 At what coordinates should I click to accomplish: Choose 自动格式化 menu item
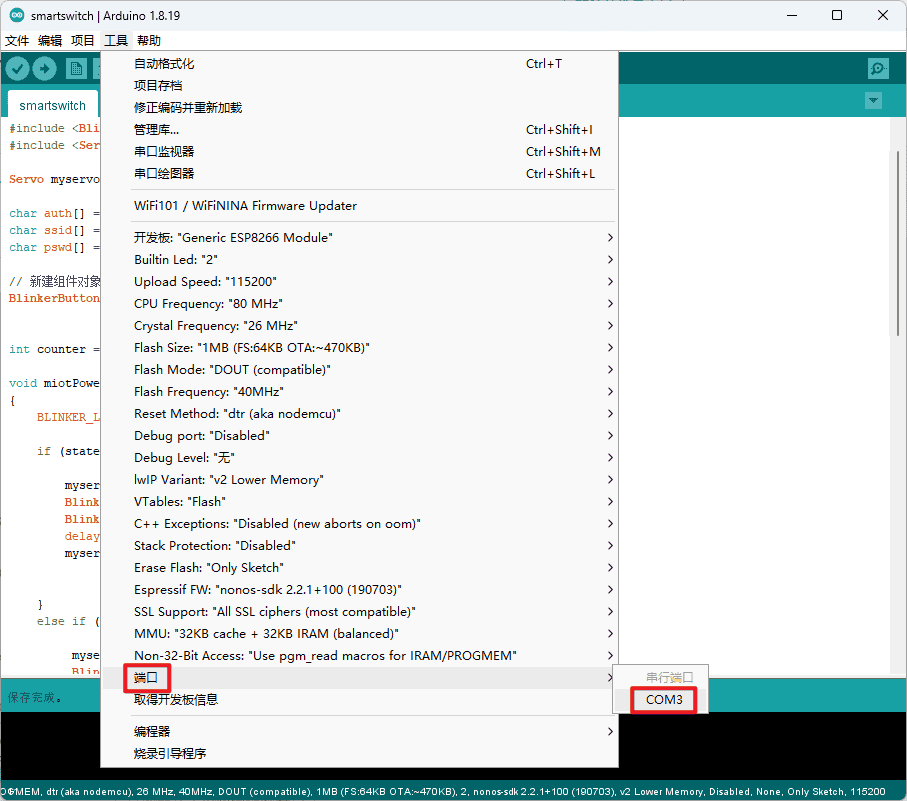pyautogui.click(x=359, y=64)
